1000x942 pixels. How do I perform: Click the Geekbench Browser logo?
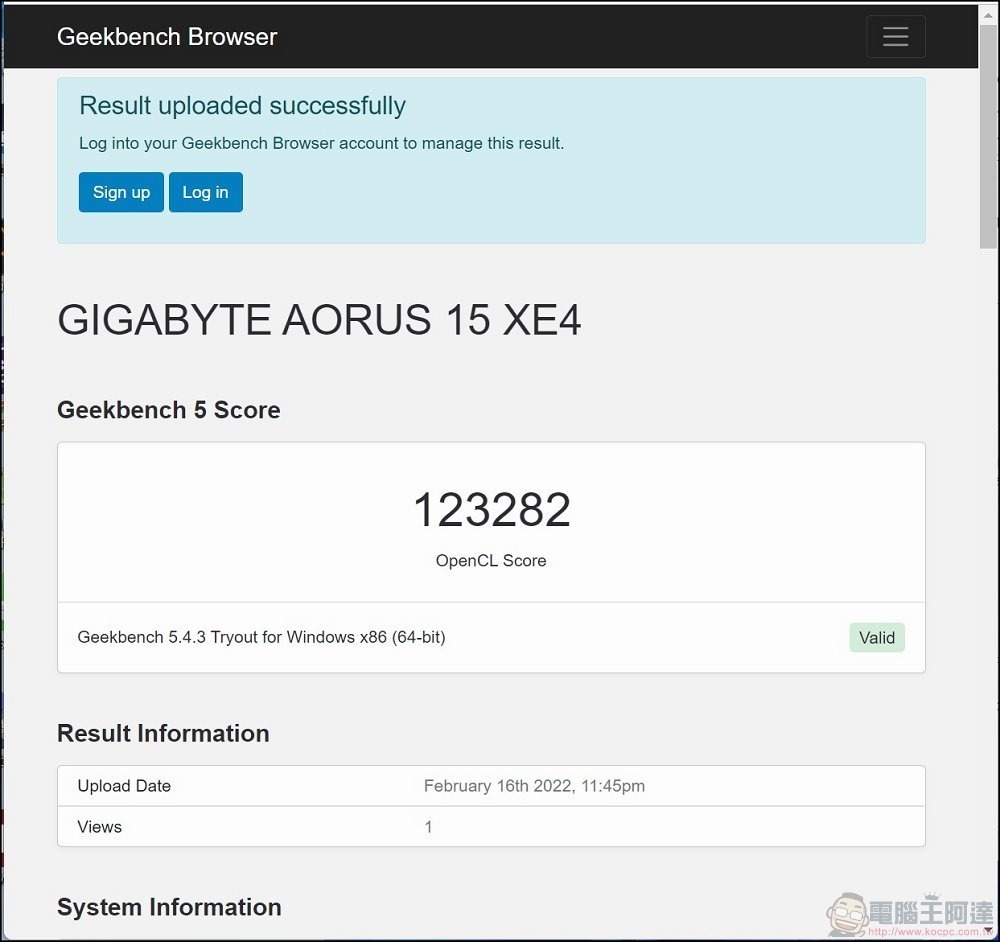(166, 37)
